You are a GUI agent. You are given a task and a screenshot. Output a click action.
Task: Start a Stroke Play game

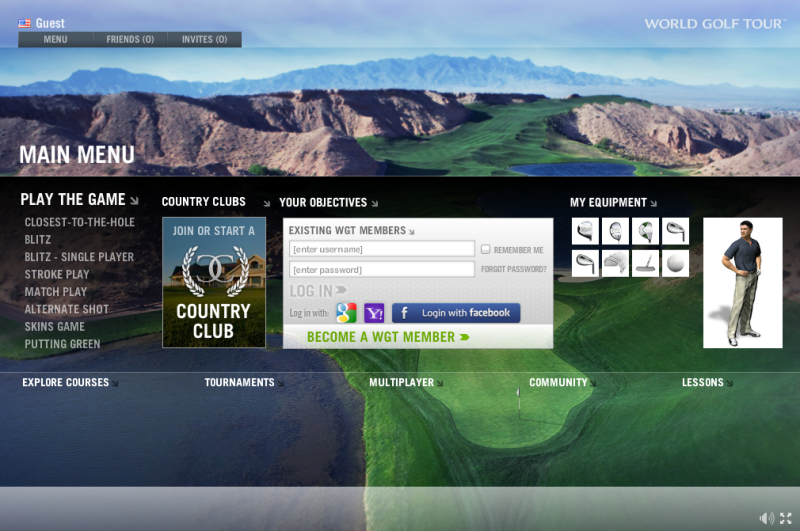[57, 274]
